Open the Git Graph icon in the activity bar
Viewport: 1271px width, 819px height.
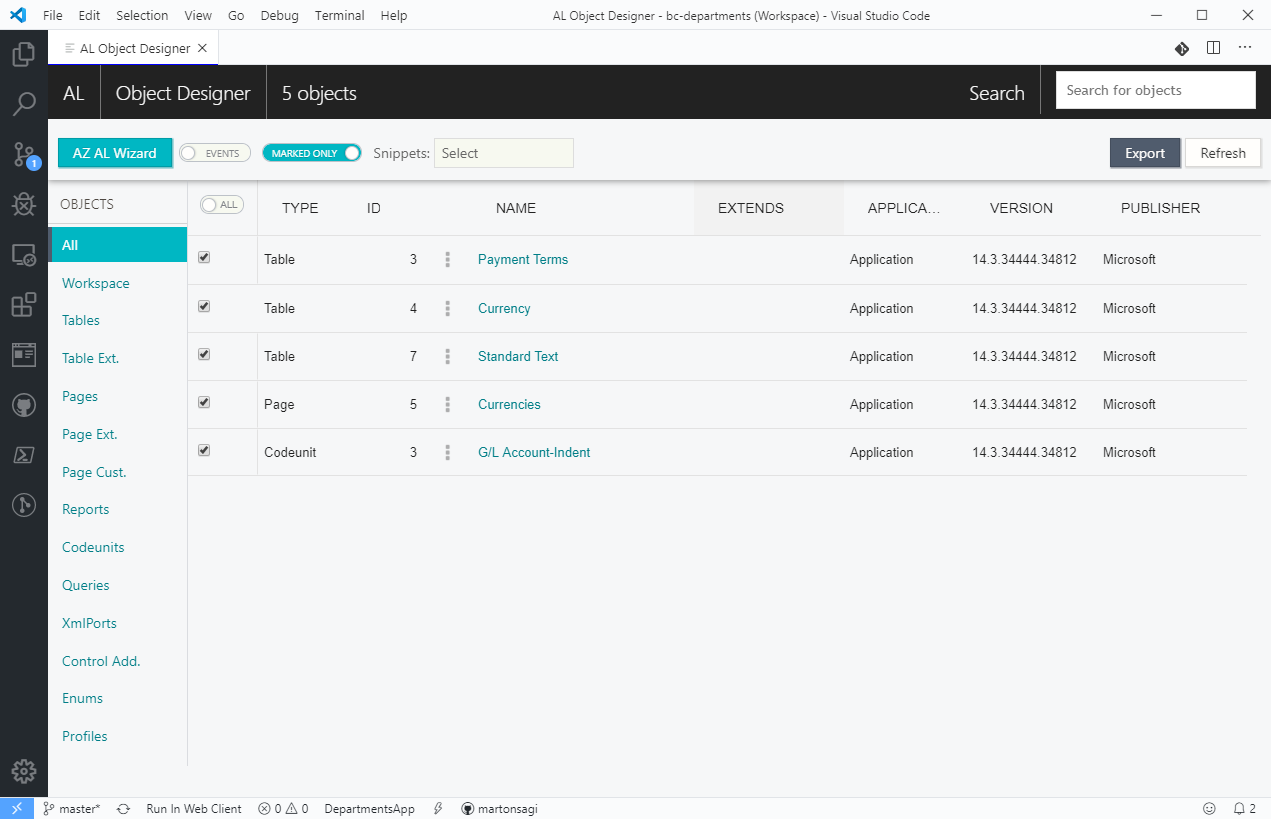pyautogui.click(x=24, y=505)
